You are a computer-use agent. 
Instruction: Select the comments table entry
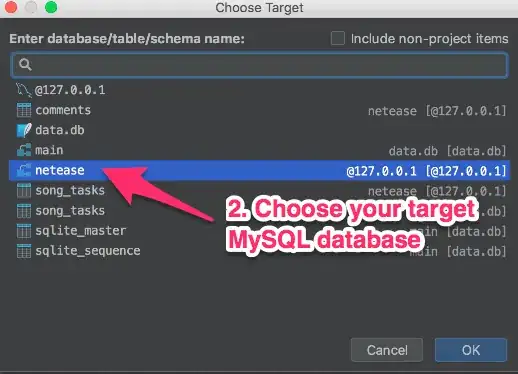tap(259, 110)
